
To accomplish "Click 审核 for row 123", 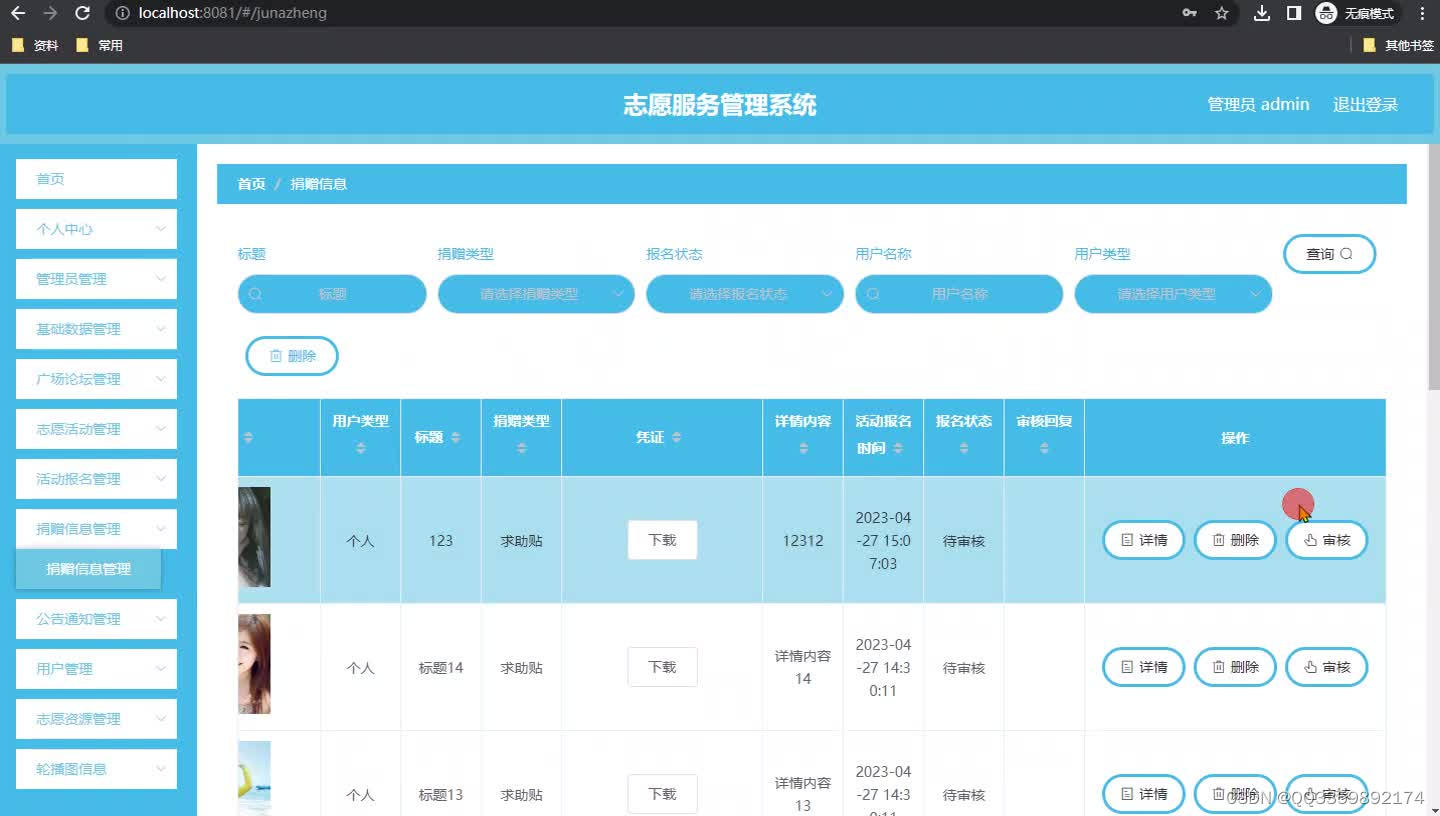I will click(x=1327, y=540).
